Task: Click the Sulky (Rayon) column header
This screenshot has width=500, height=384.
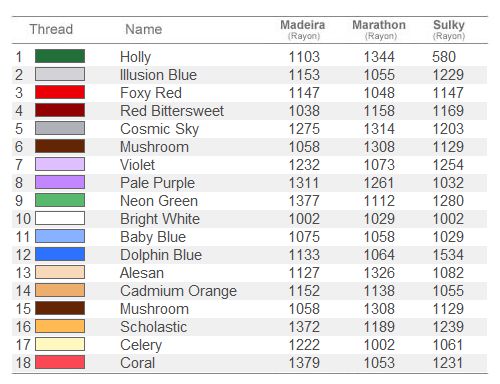Action: [x=449, y=30]
